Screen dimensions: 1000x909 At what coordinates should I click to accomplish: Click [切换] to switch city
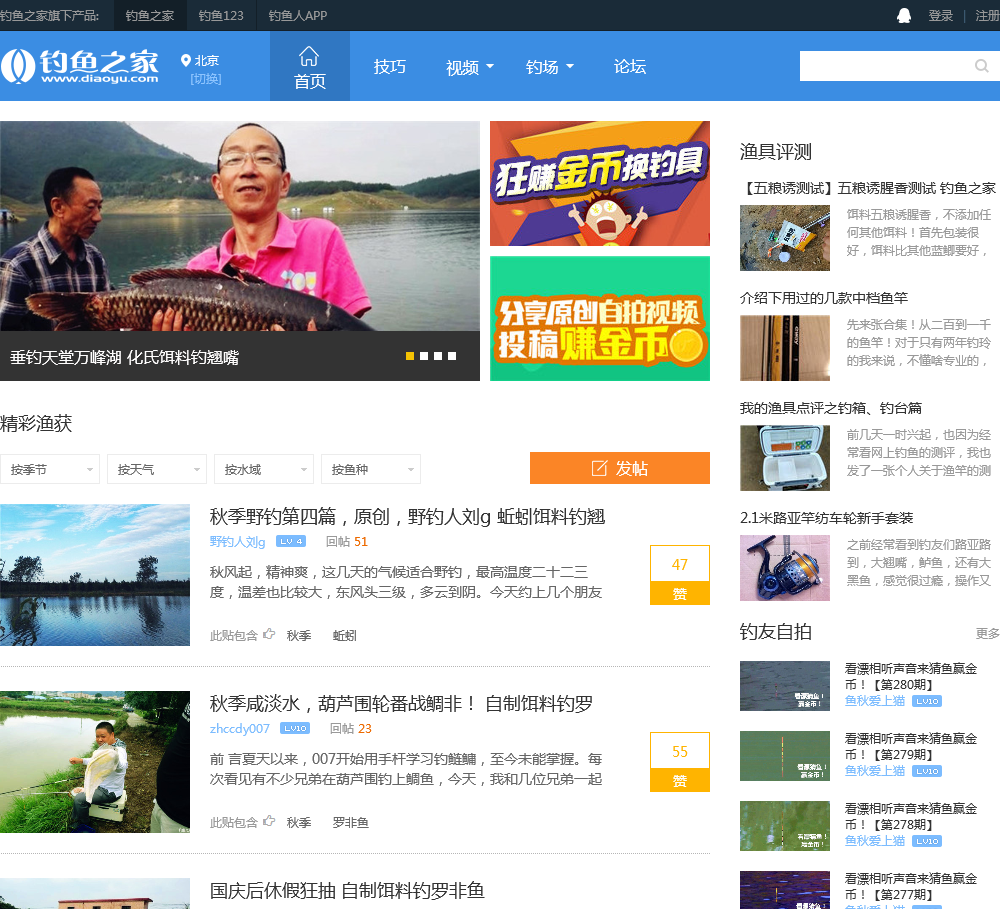coord(206,78)
